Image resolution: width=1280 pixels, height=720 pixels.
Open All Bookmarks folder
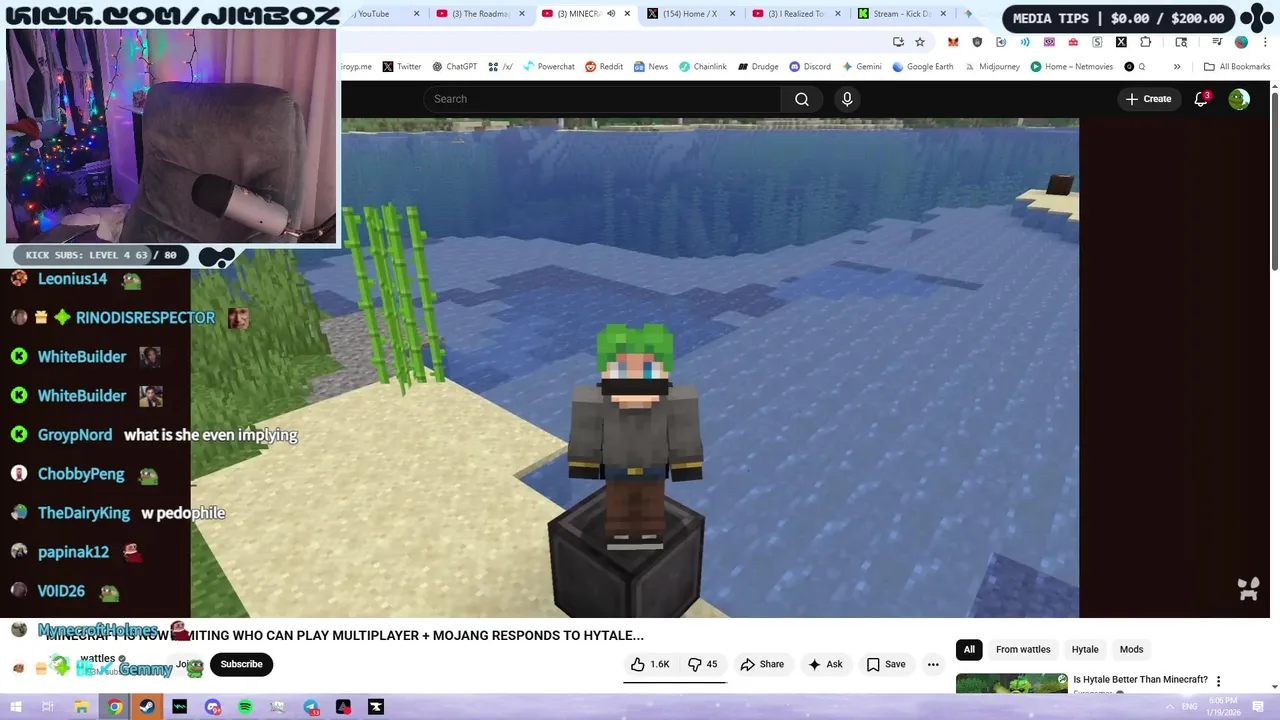(x=1237, y=67)
